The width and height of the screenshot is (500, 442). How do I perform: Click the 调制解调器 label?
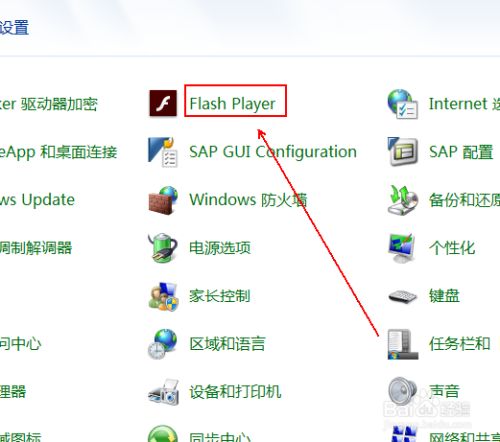(x=36, y=248)
